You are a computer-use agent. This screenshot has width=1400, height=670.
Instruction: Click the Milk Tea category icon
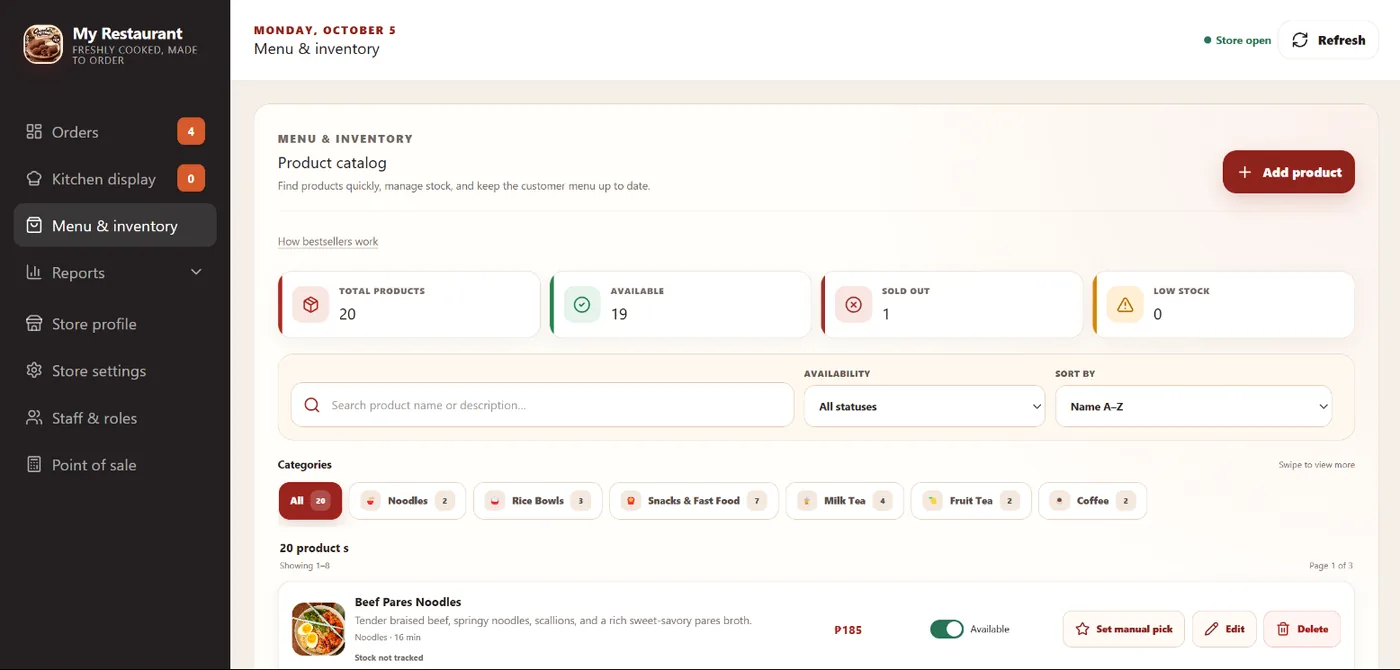807,501
